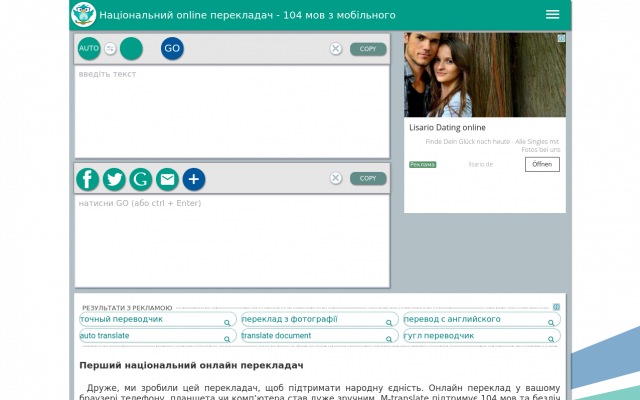
Task: Share translation on Twitter
Action: (114, 179)
